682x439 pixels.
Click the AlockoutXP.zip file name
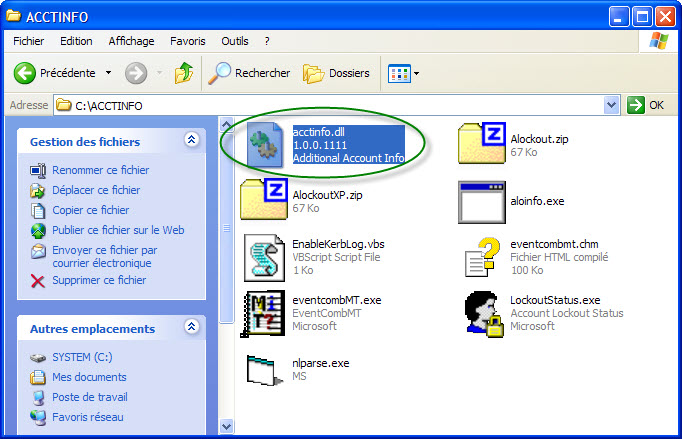[328, 195]
